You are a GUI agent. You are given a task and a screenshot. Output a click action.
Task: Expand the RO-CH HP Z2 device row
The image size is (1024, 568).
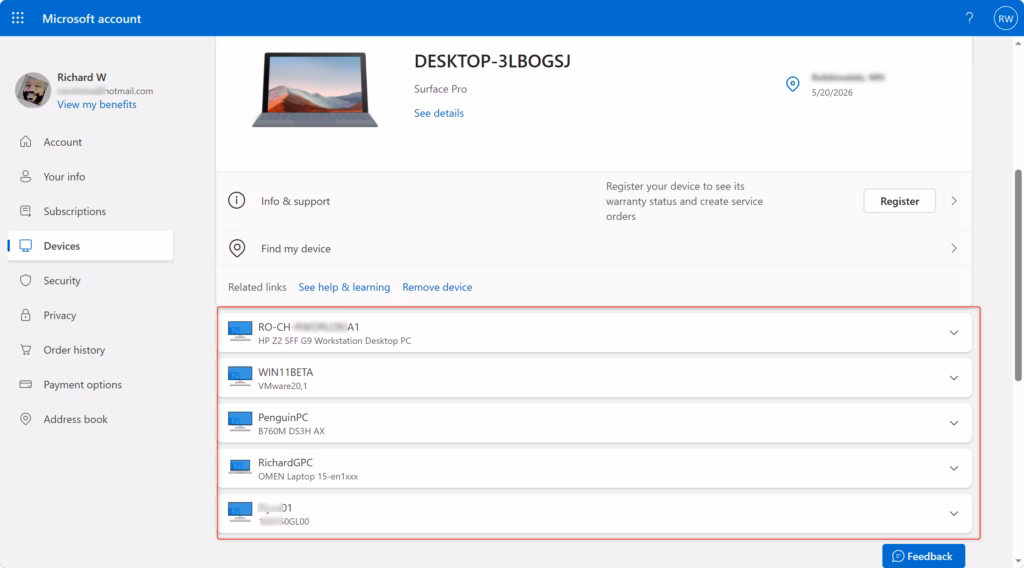tap(953, 333)
